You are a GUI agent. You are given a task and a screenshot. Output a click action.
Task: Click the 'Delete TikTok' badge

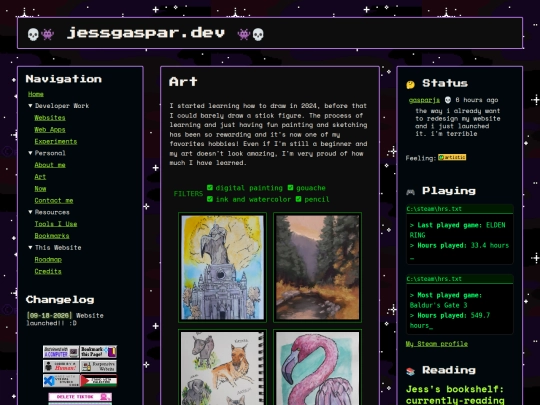80,397
